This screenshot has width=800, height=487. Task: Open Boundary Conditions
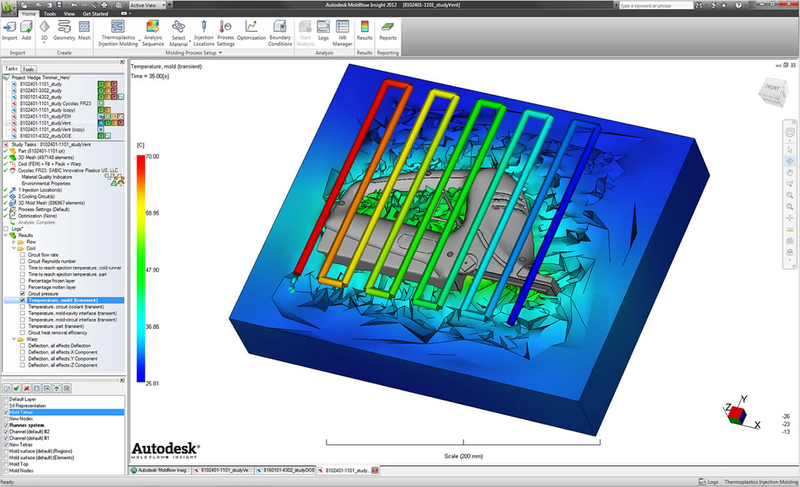pyautogui.click(x=280, y=33)
